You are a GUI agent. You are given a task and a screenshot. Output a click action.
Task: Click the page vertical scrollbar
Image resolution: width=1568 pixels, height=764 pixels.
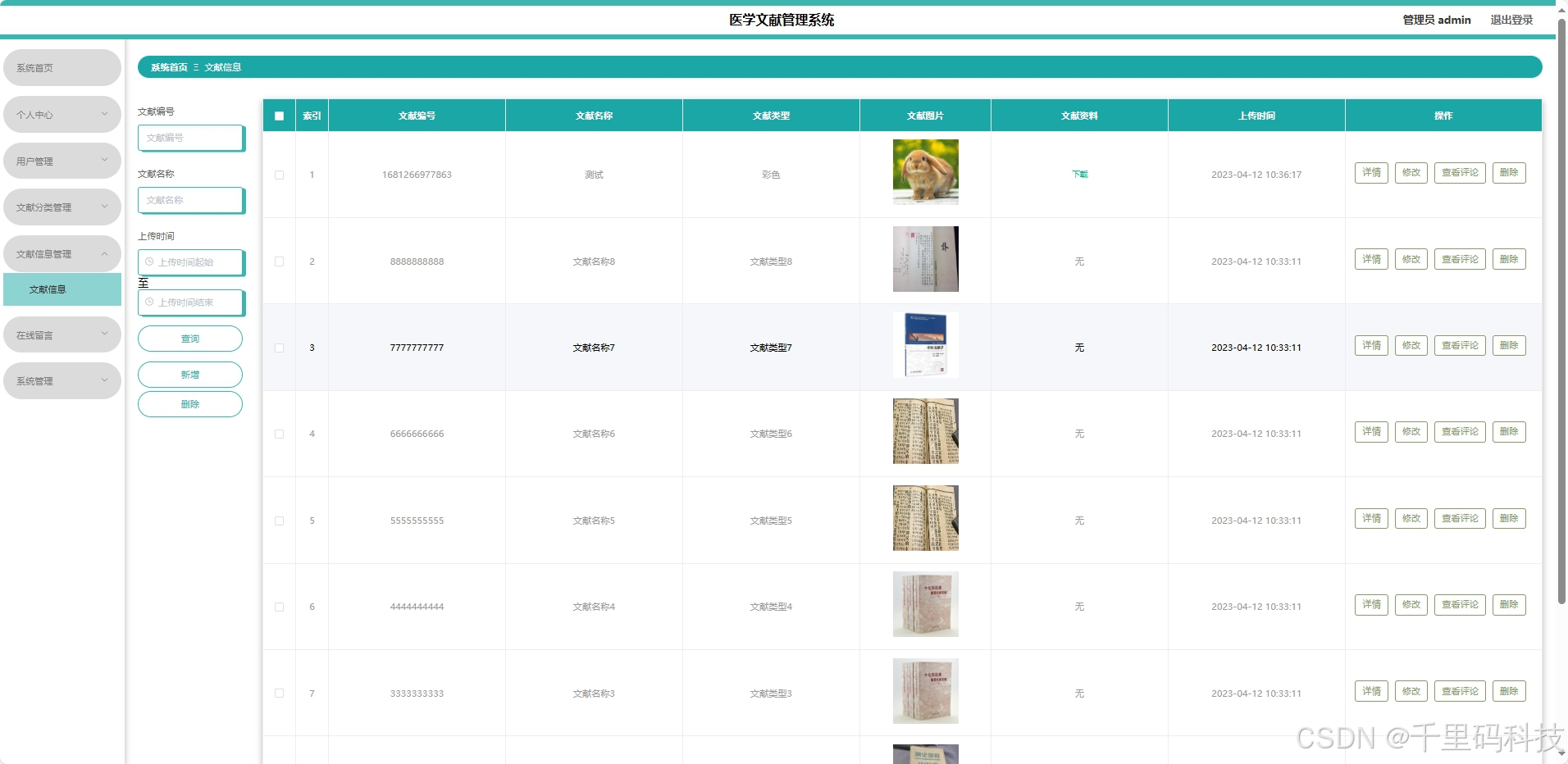1561,312
